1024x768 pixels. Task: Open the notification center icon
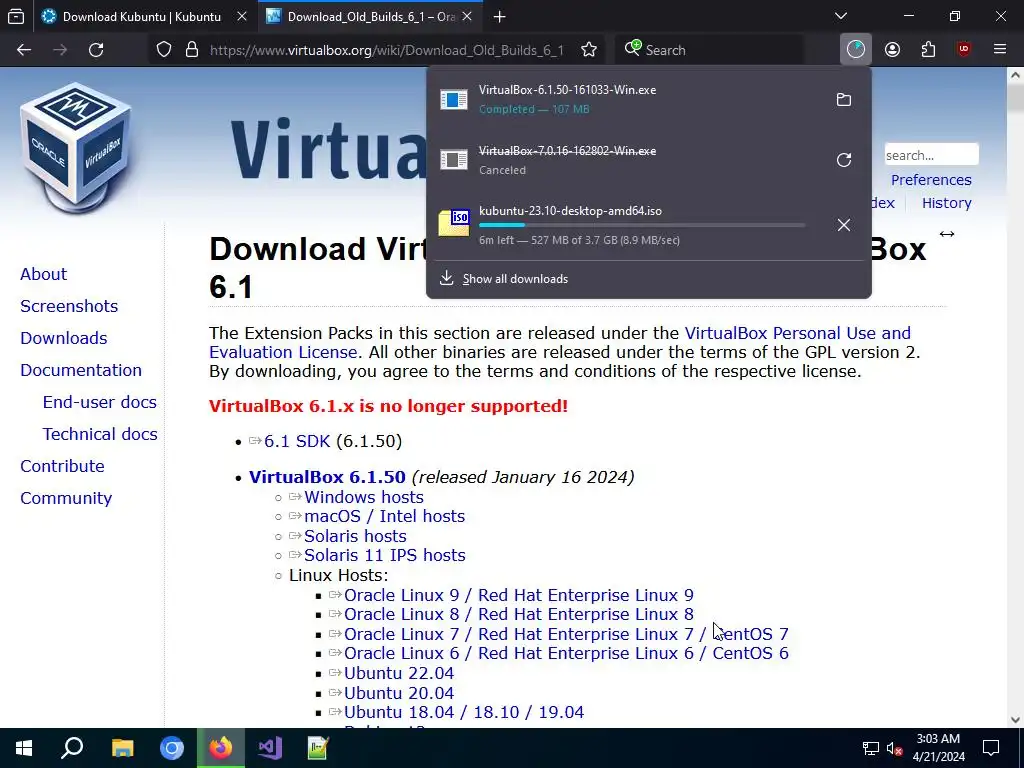(x=991, y=748)
